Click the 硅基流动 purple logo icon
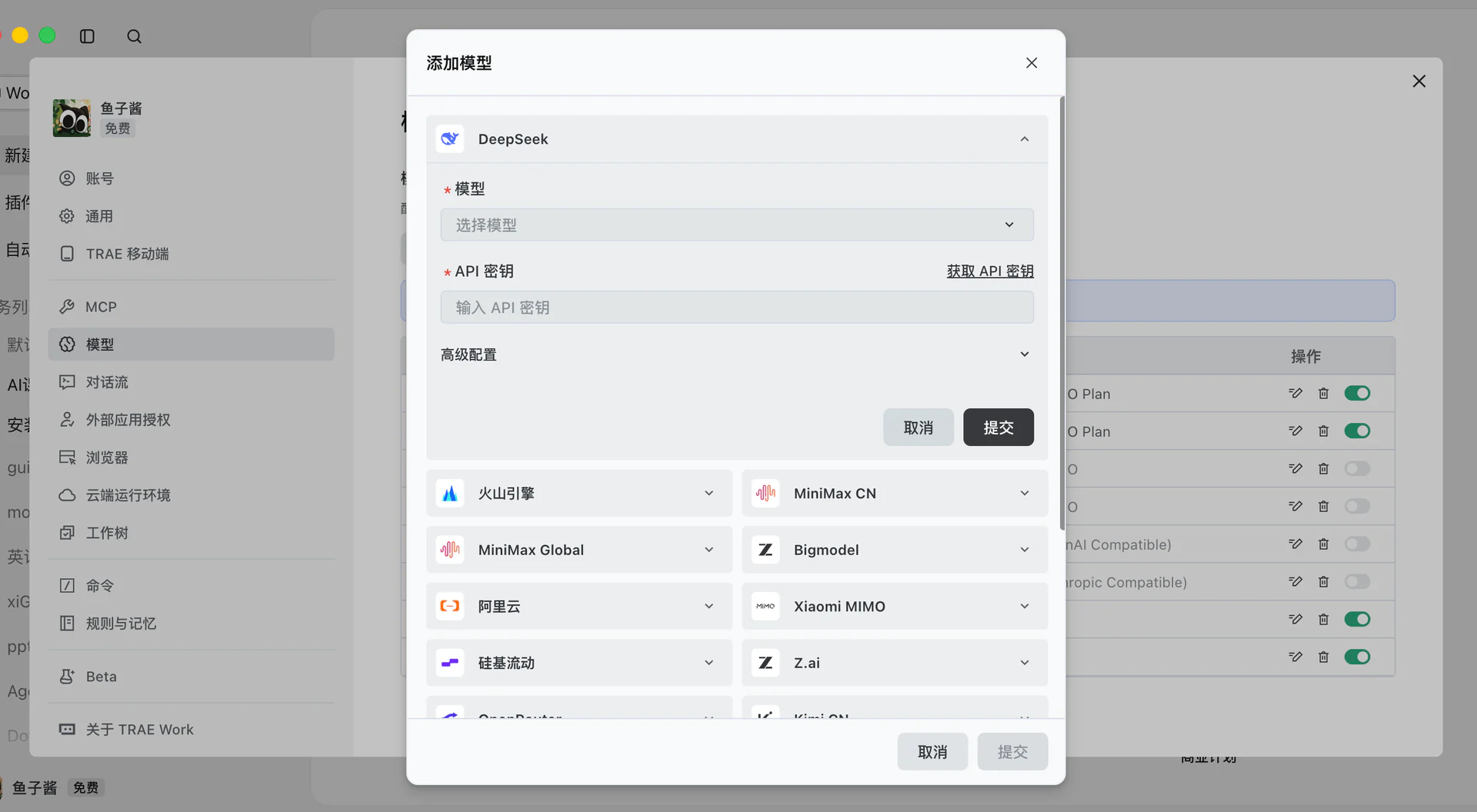Image resolution: width=1477 pixels, height=812 pixels. [450, 663]
